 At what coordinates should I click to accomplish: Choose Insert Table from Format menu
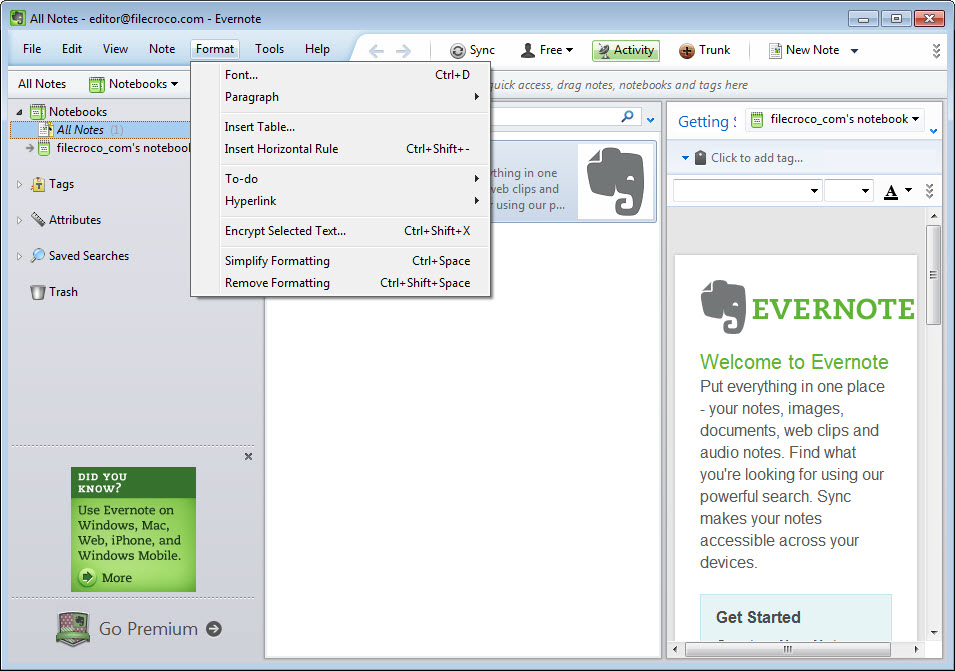coord(260,127)
